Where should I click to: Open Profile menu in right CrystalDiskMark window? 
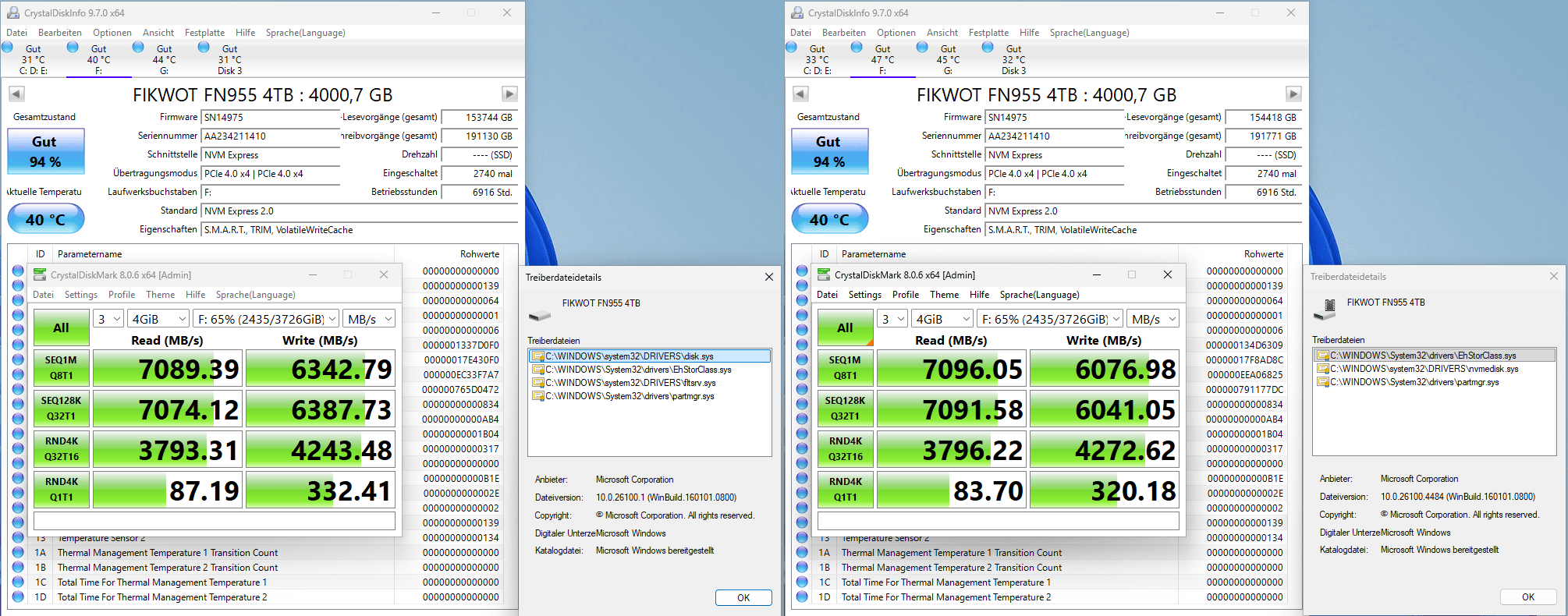click(906, 295)
